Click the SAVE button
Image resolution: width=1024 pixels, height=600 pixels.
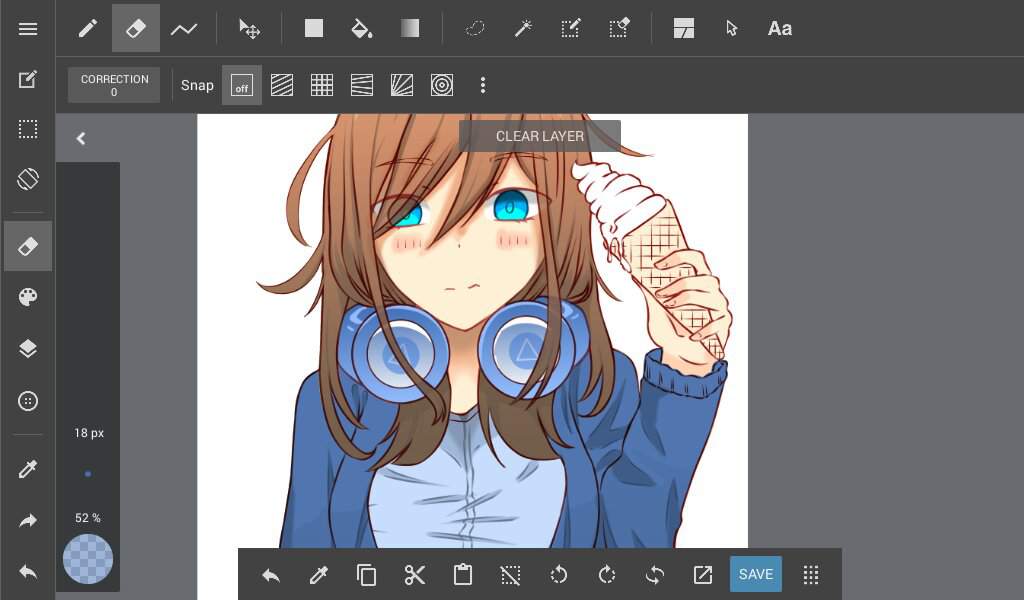tap(756, 574)
